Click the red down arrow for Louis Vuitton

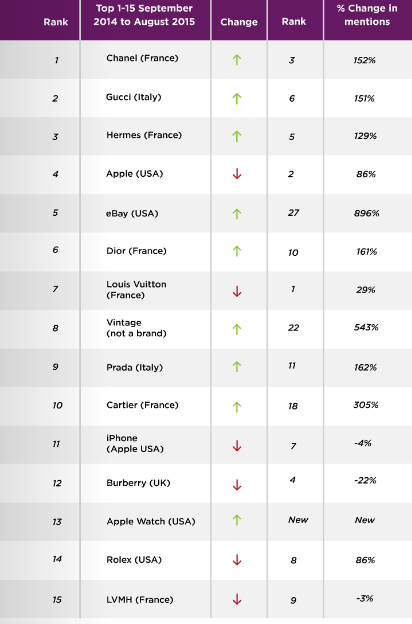pyautogui.click(x=237, y=291)
